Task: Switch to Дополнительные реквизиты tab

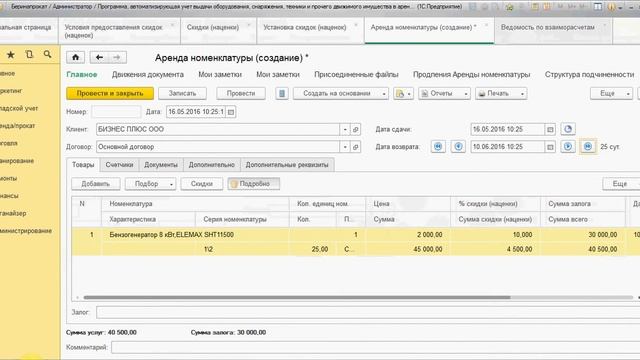Action: tap(287, 165)
